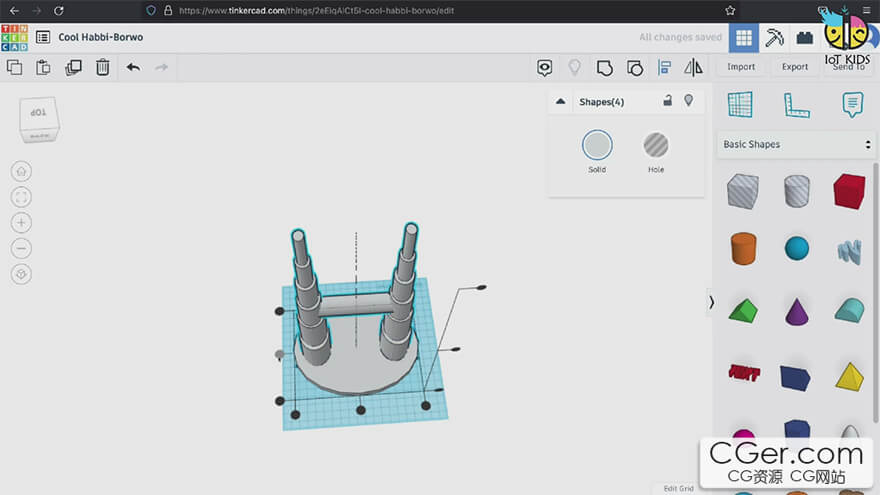Pick the dark blue Wedge shape
The width and height of the screenshot is (880, 495).
coord(795,378)
